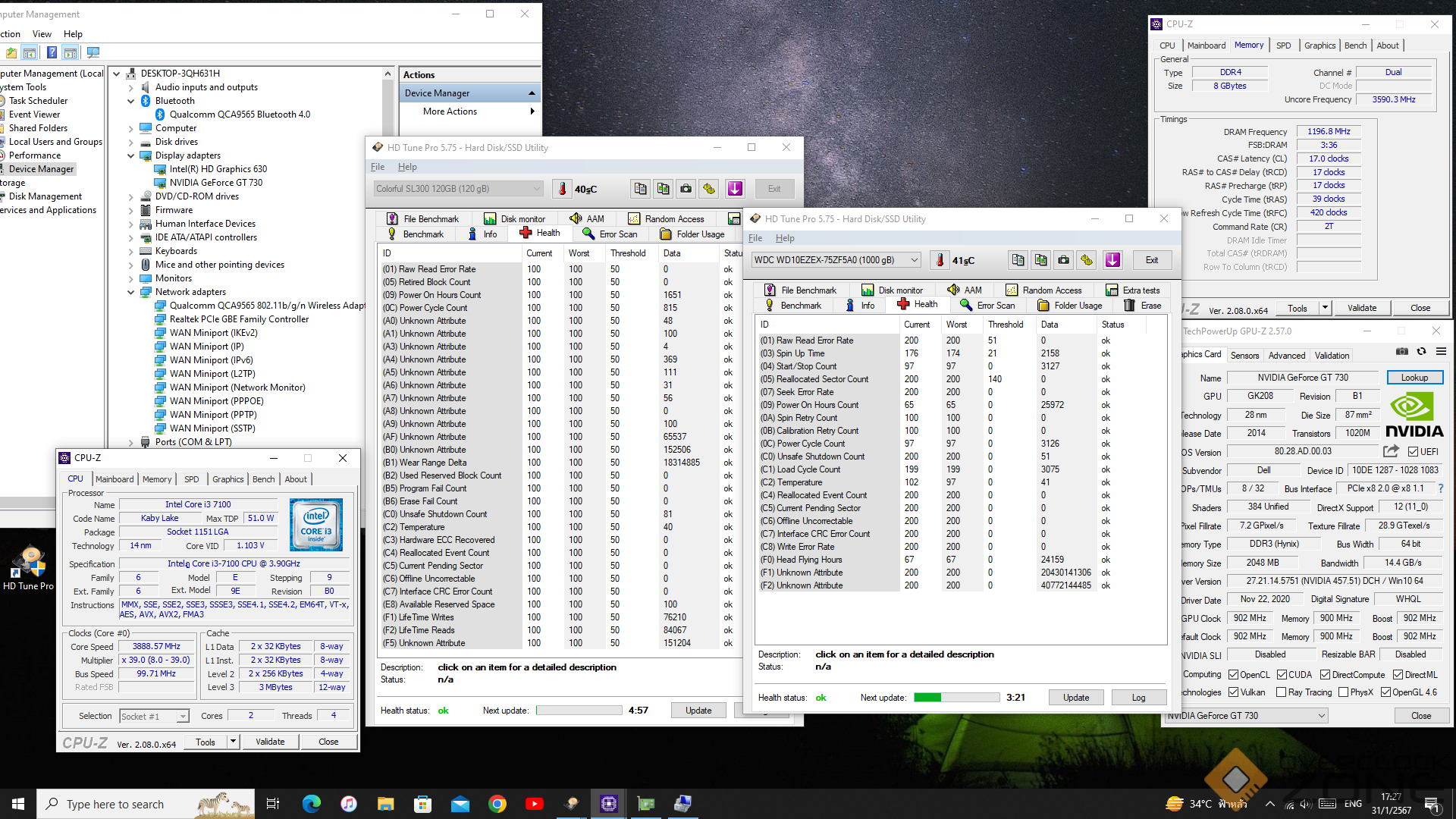The width and height of the screenshot is (1456, 819).
Task: Toggle the PhysX checkbox in GPU-Z
Action: point(1343,692)
